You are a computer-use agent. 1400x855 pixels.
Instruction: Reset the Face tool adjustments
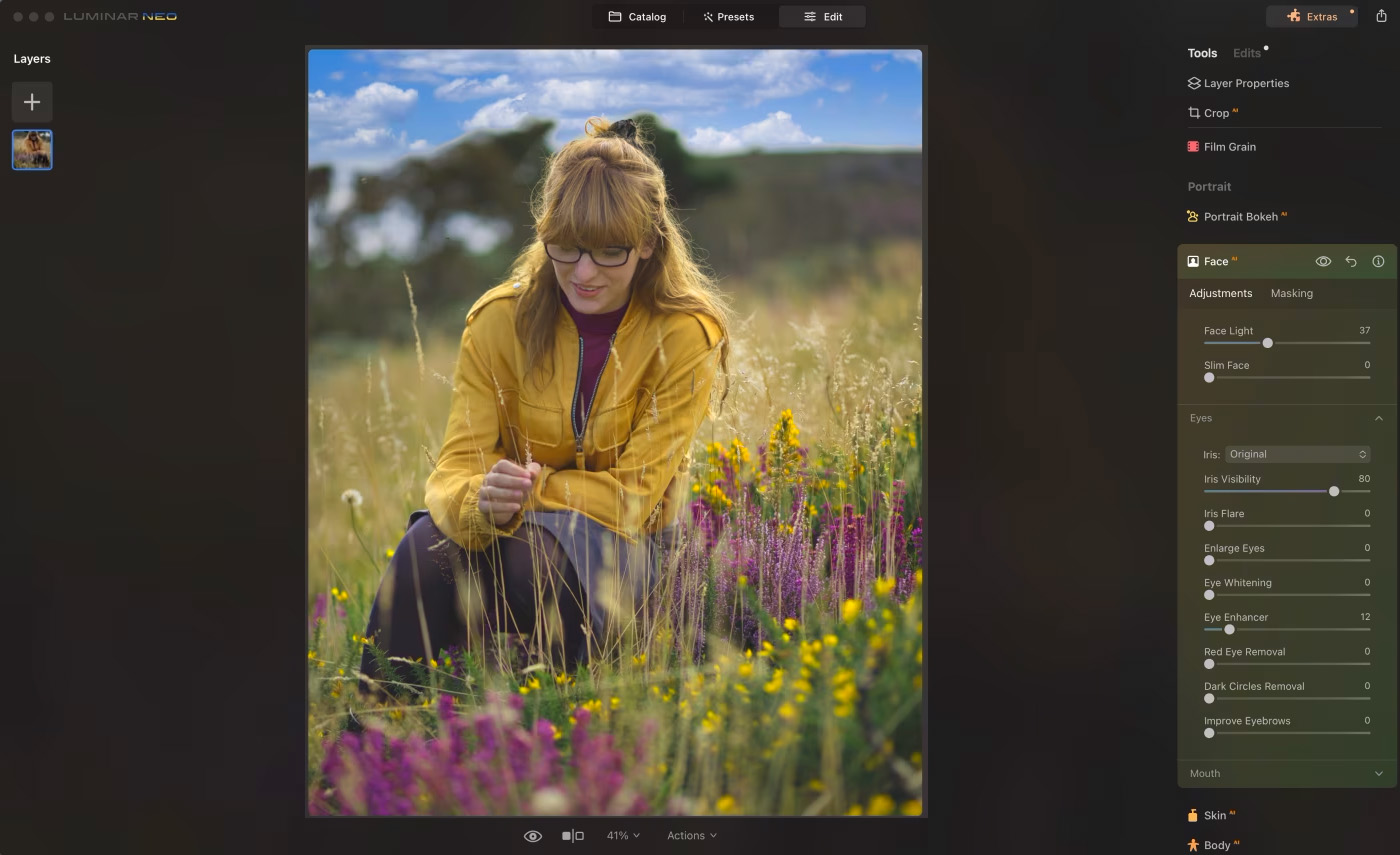pyautogui.click(x=1351, y=261)
